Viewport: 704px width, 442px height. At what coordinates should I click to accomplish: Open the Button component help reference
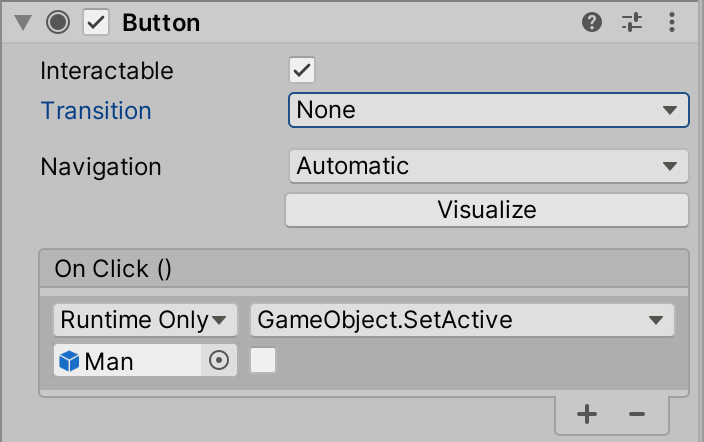[592, 22]
